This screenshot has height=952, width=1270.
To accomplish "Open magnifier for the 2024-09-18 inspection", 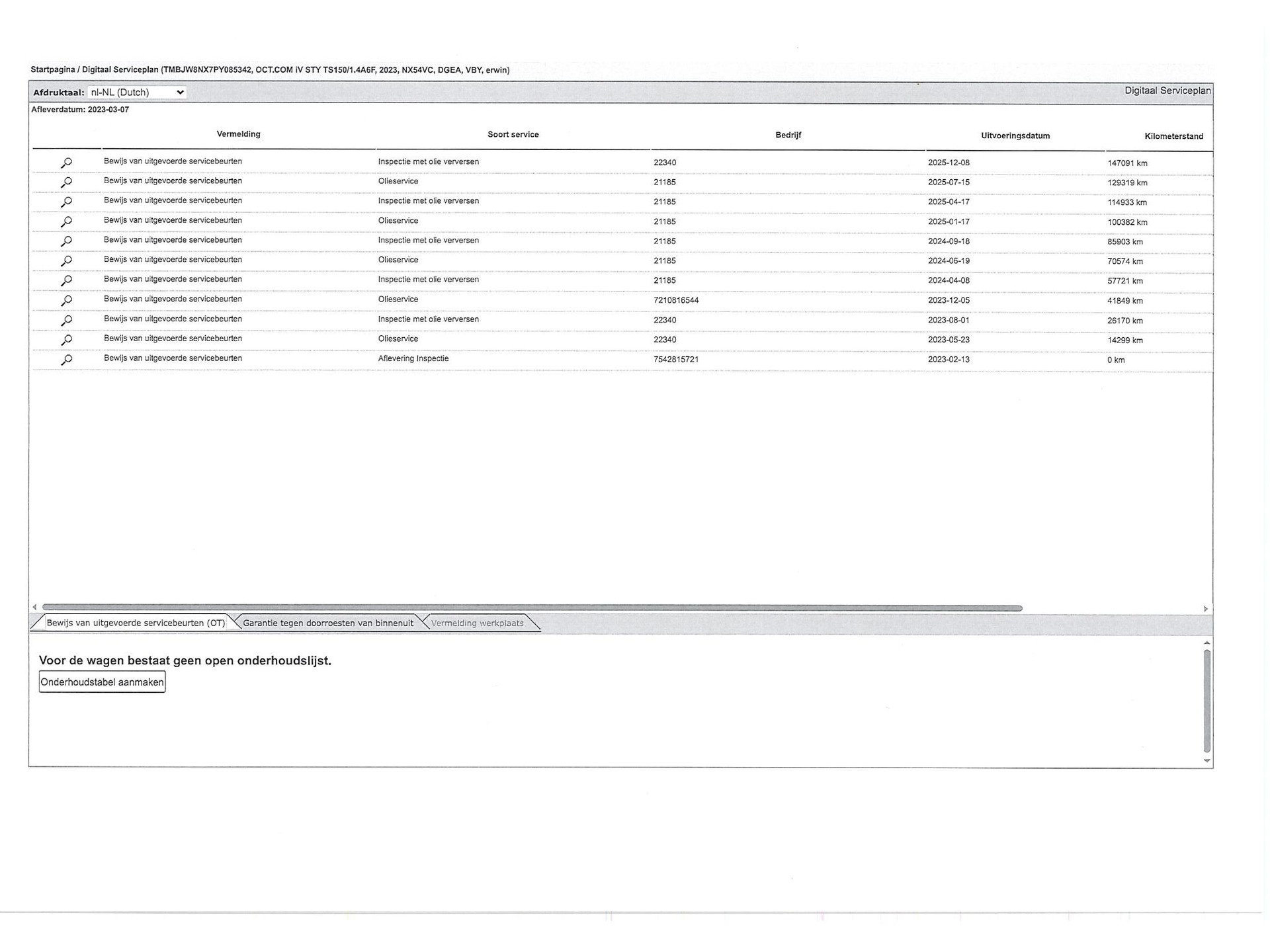I will coord(66,241).
